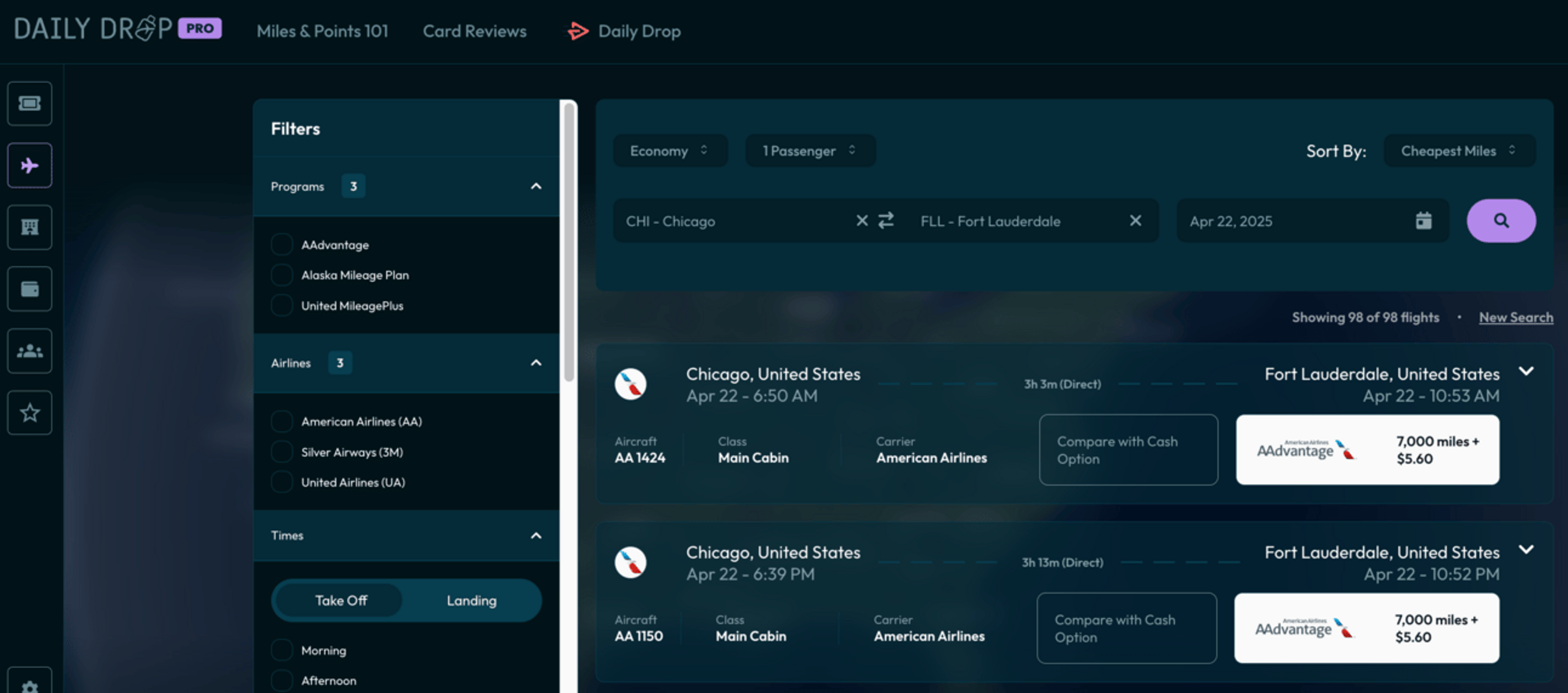Click the New Search link
The width and height of the screenshot is (1568, 693).
pos(1516,317)
